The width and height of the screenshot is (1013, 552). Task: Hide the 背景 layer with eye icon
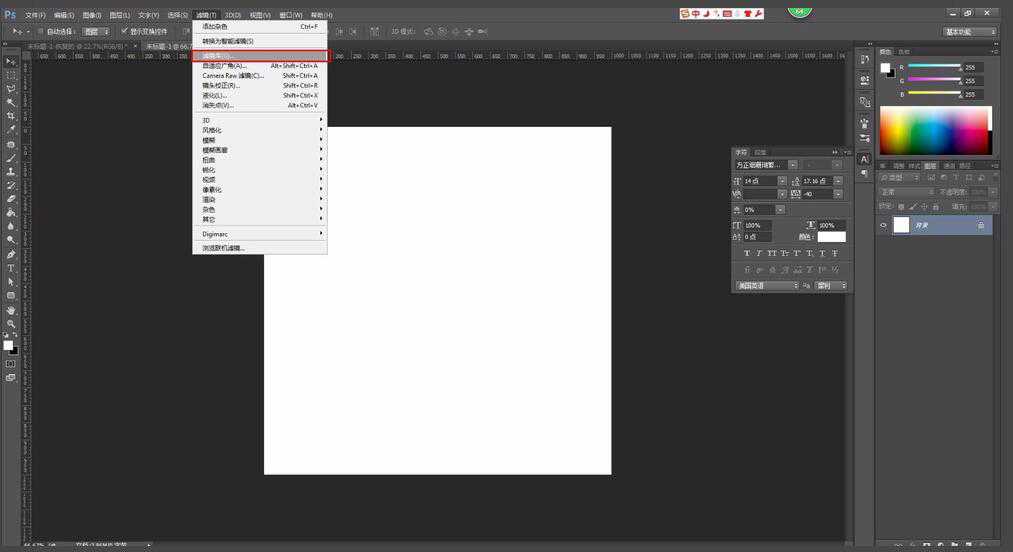tap(883, 226)
